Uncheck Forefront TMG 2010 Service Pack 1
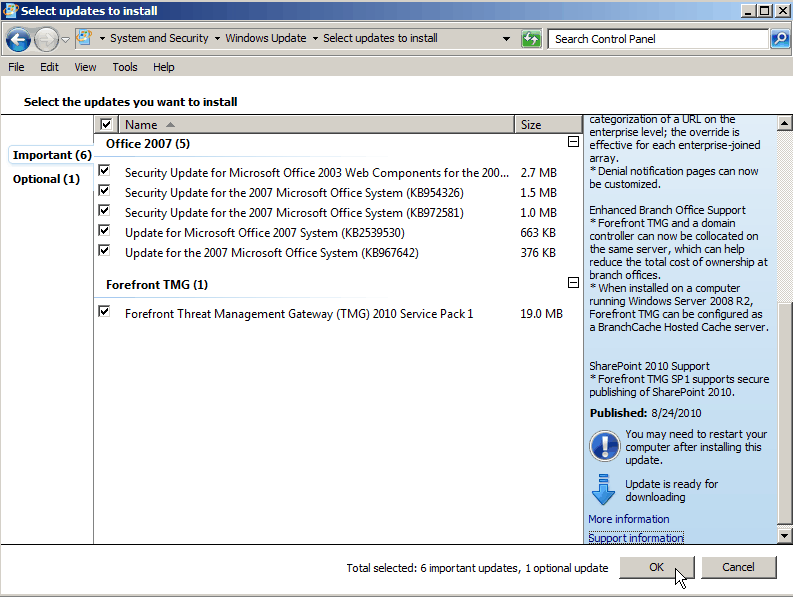Viewport: 793px width, 597px height. tap(104, 312)
